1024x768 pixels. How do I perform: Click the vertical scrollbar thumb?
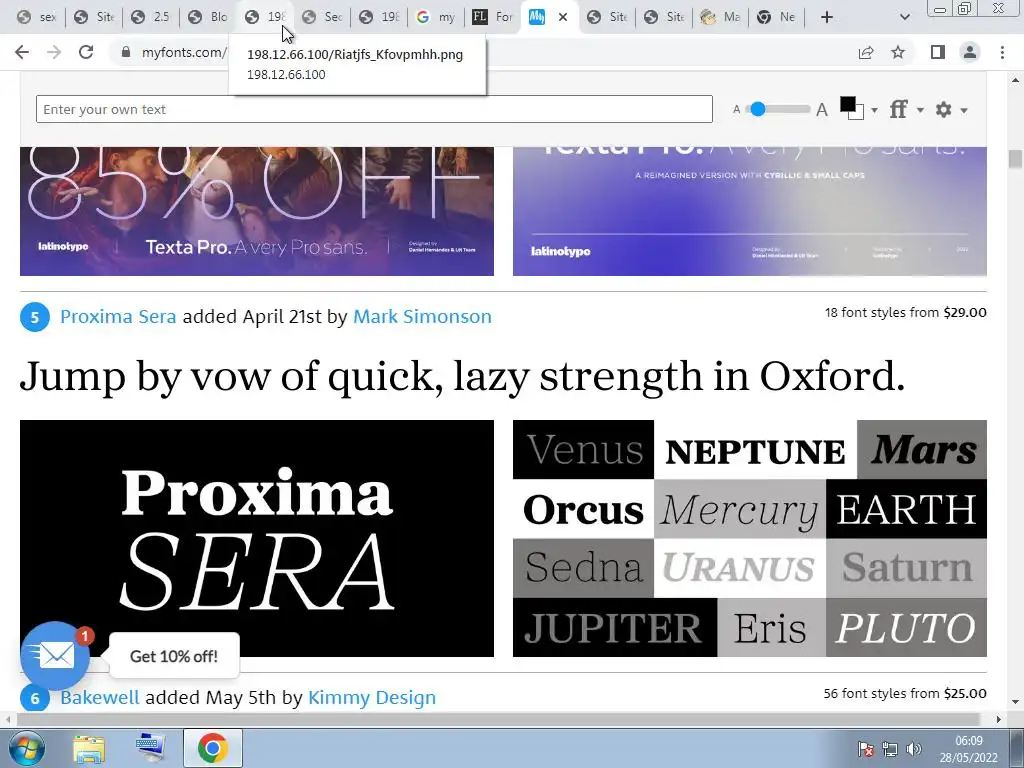tap(1015, 159)
